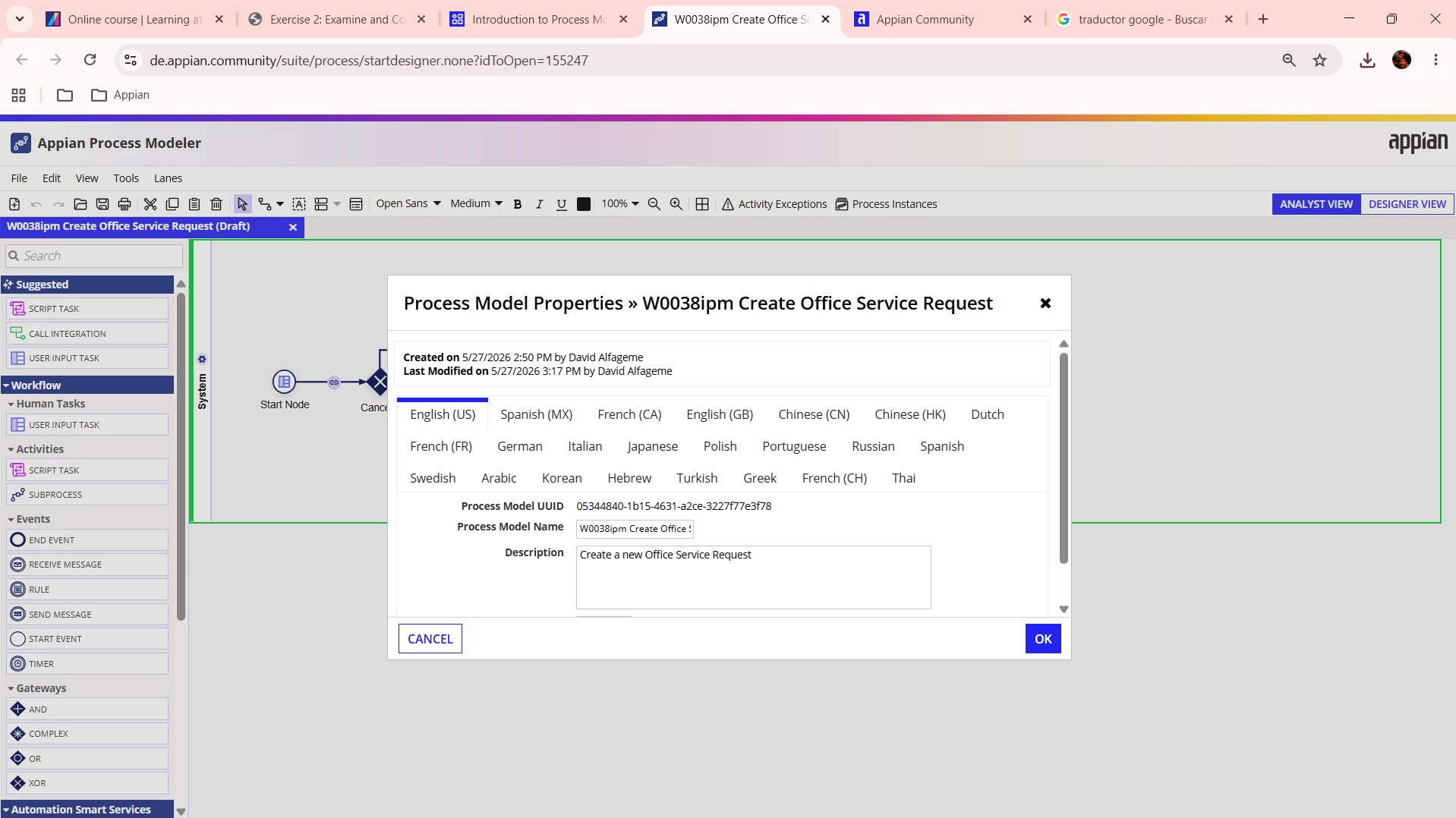Select Start Event node in palette
The image size is (1456, 818).
pos(87,639)
